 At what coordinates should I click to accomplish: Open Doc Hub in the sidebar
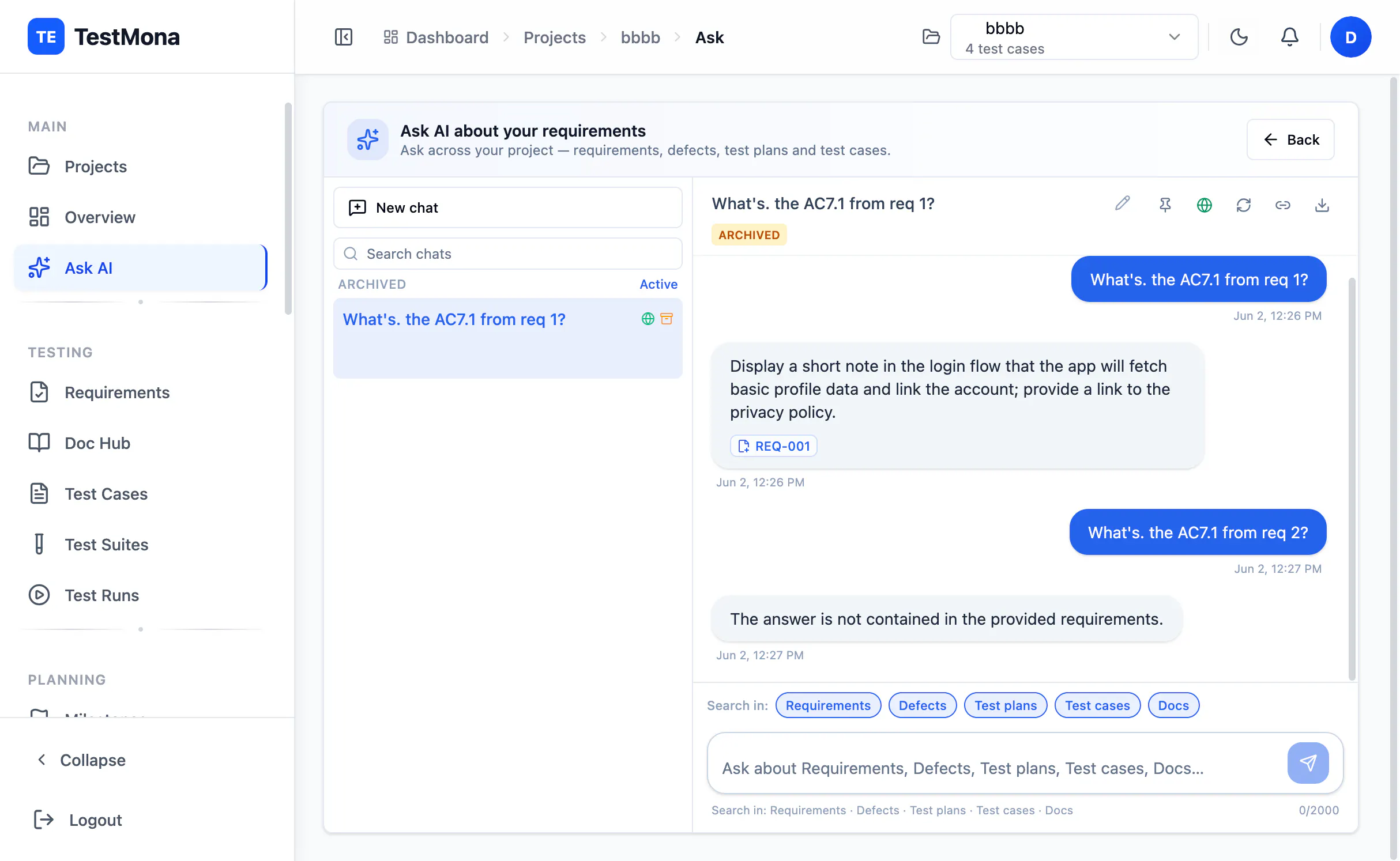click(x=141, y=443)
